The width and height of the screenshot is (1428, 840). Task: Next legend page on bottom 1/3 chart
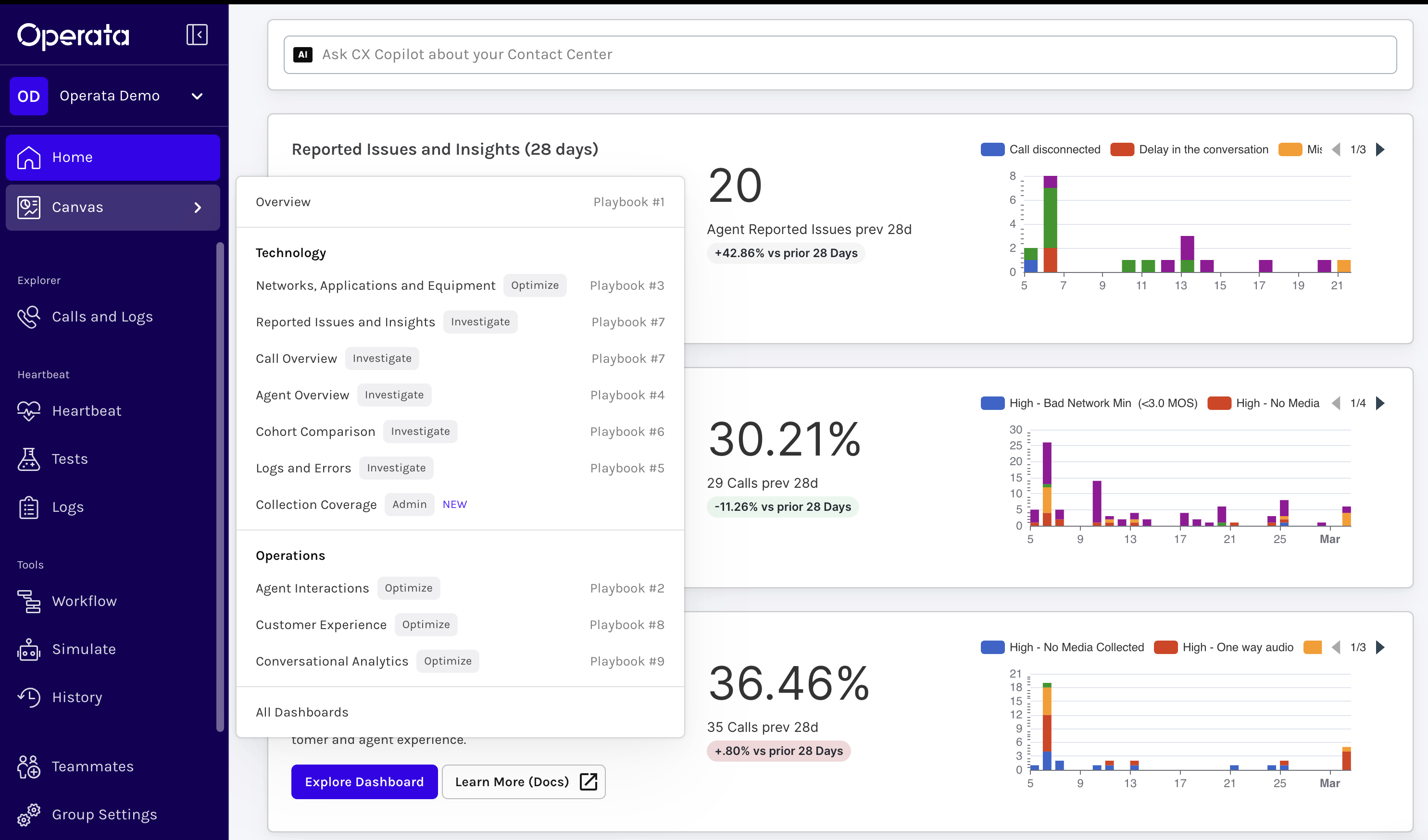1380,647
